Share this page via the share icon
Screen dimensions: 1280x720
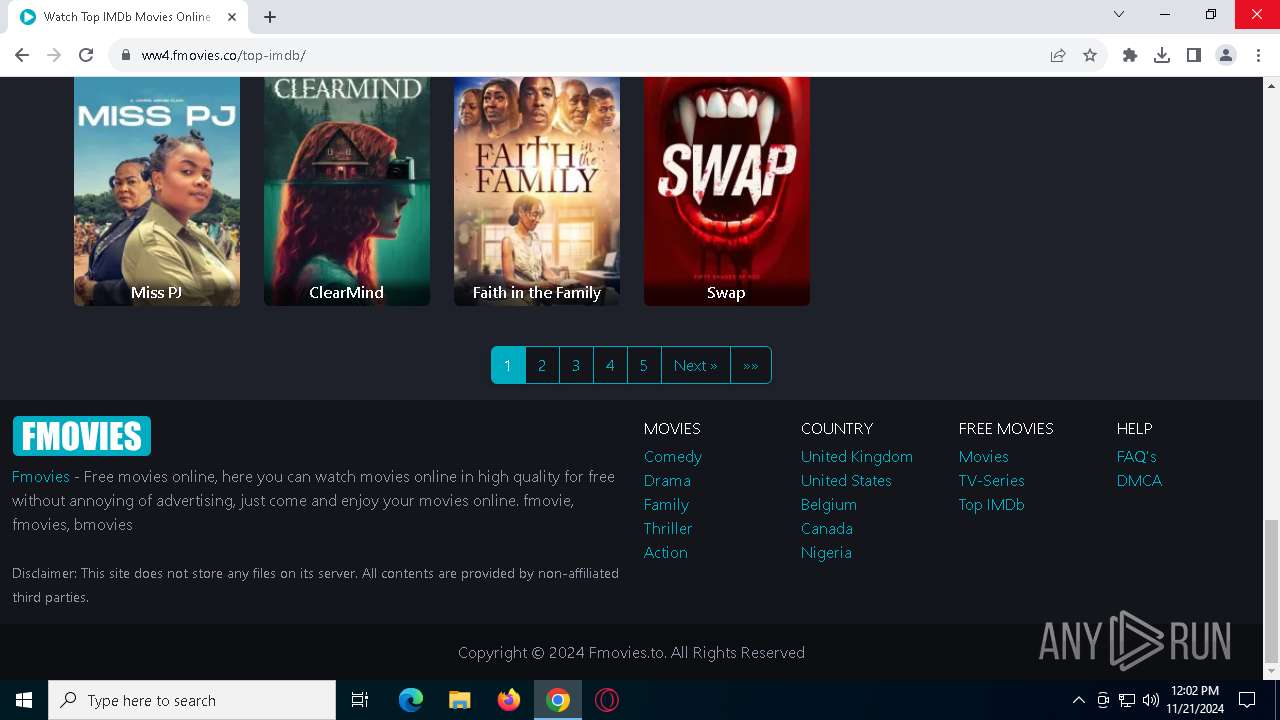[x=1058, y=55]
